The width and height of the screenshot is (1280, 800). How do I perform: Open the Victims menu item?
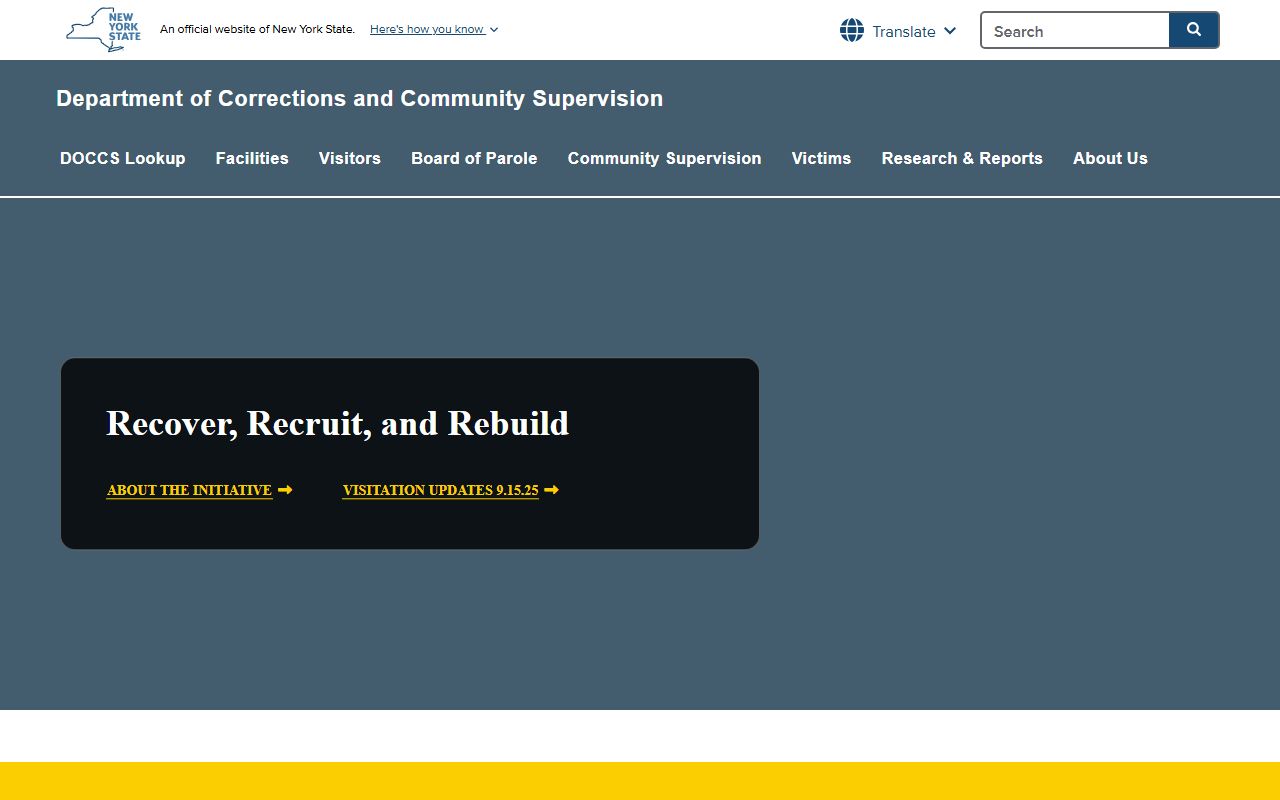pos(821,158)
